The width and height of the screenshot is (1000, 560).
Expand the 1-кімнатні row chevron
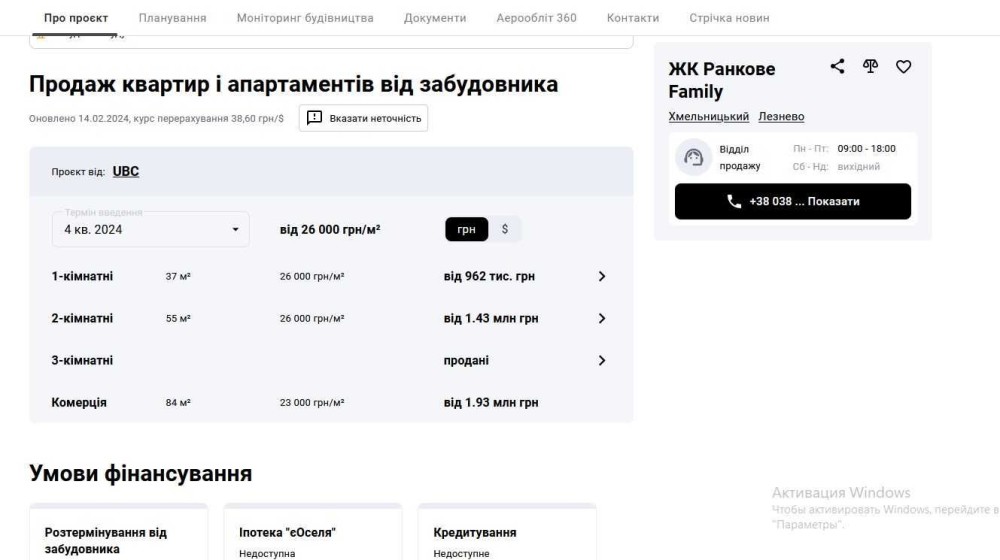click(602, 276)
